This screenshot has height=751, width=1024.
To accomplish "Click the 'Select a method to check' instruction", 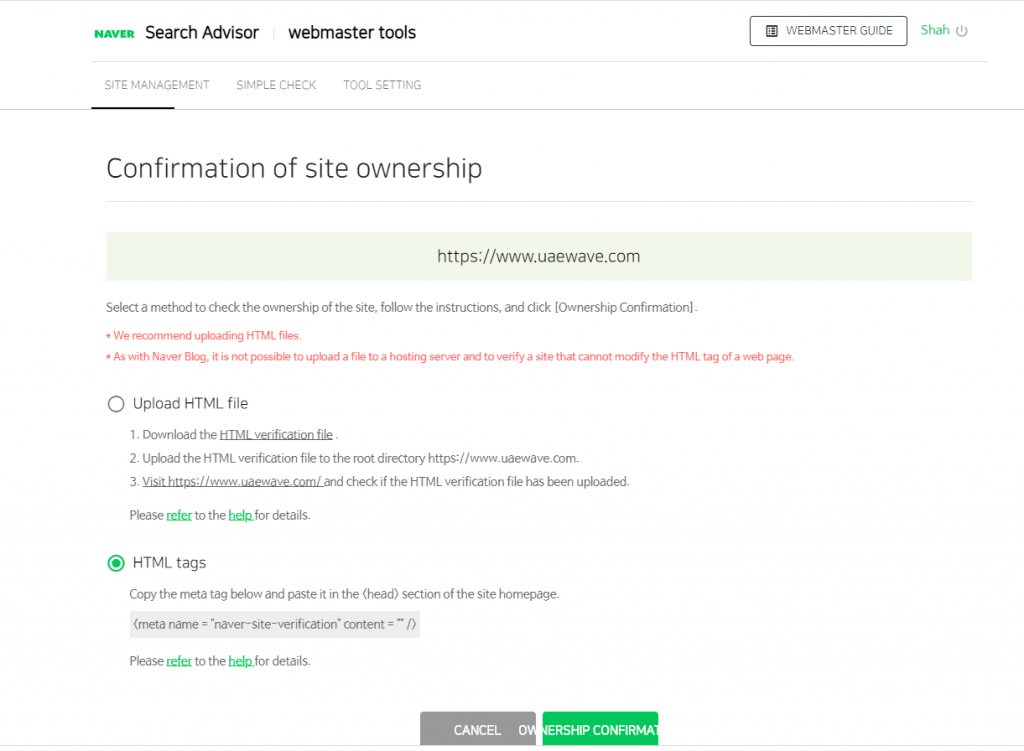I will (402, 308).
